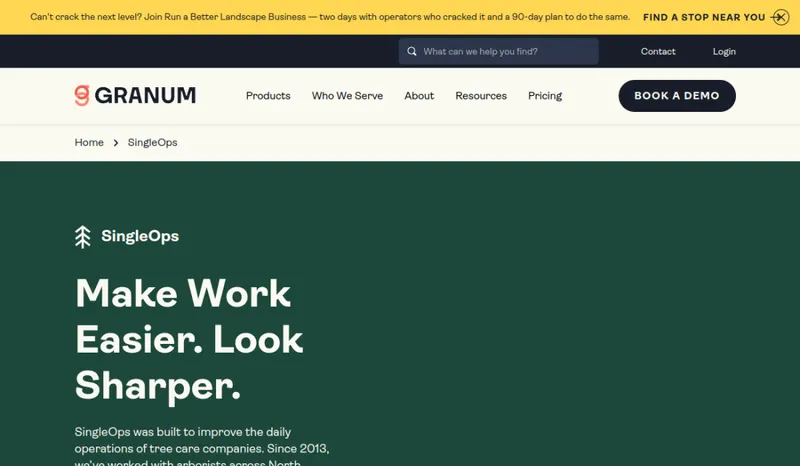
Task: Open the Resources navigation menu
Action: [481, 96]
